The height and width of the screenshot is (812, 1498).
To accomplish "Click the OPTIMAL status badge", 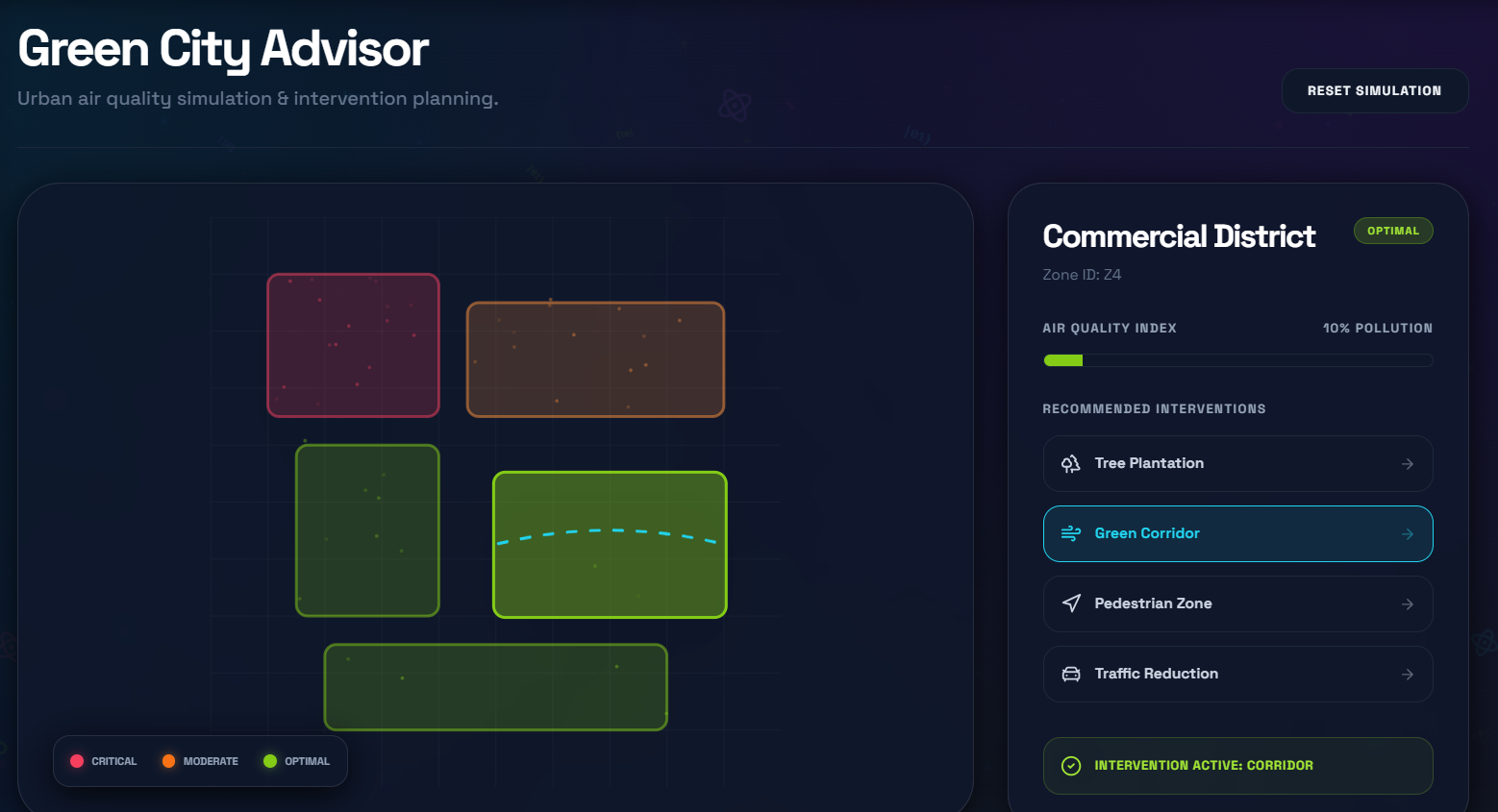I will click(1393, 231).
